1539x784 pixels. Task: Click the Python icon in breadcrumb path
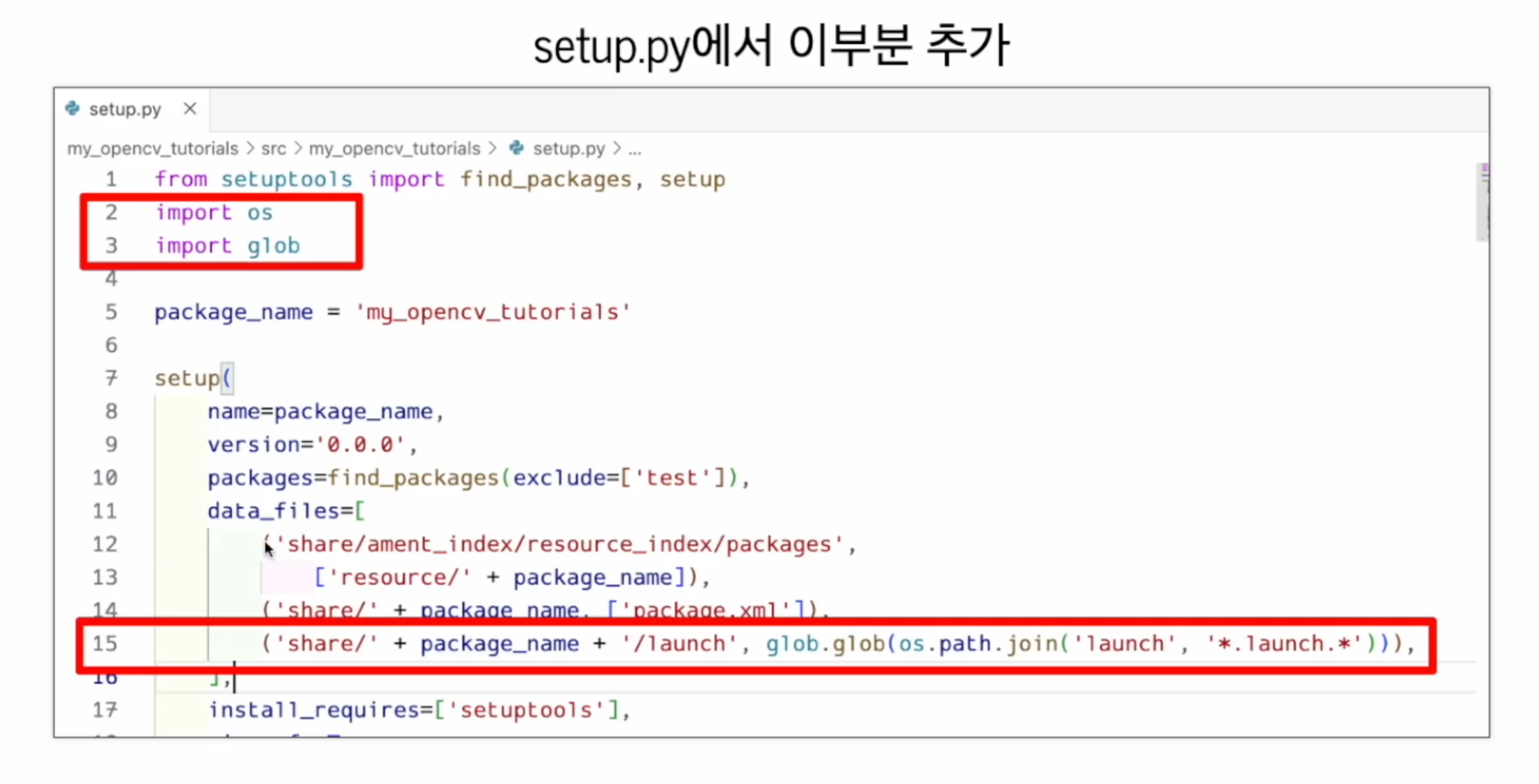516,148
